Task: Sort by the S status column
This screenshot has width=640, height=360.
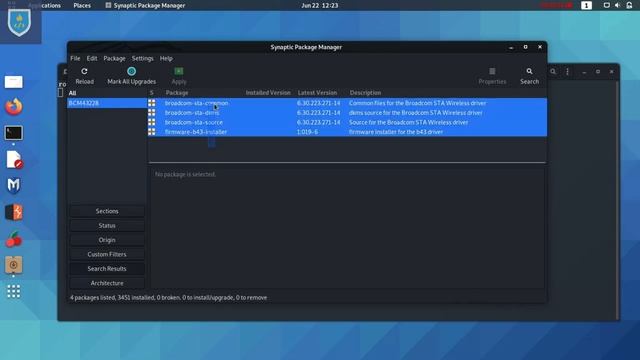Action: 152,93
